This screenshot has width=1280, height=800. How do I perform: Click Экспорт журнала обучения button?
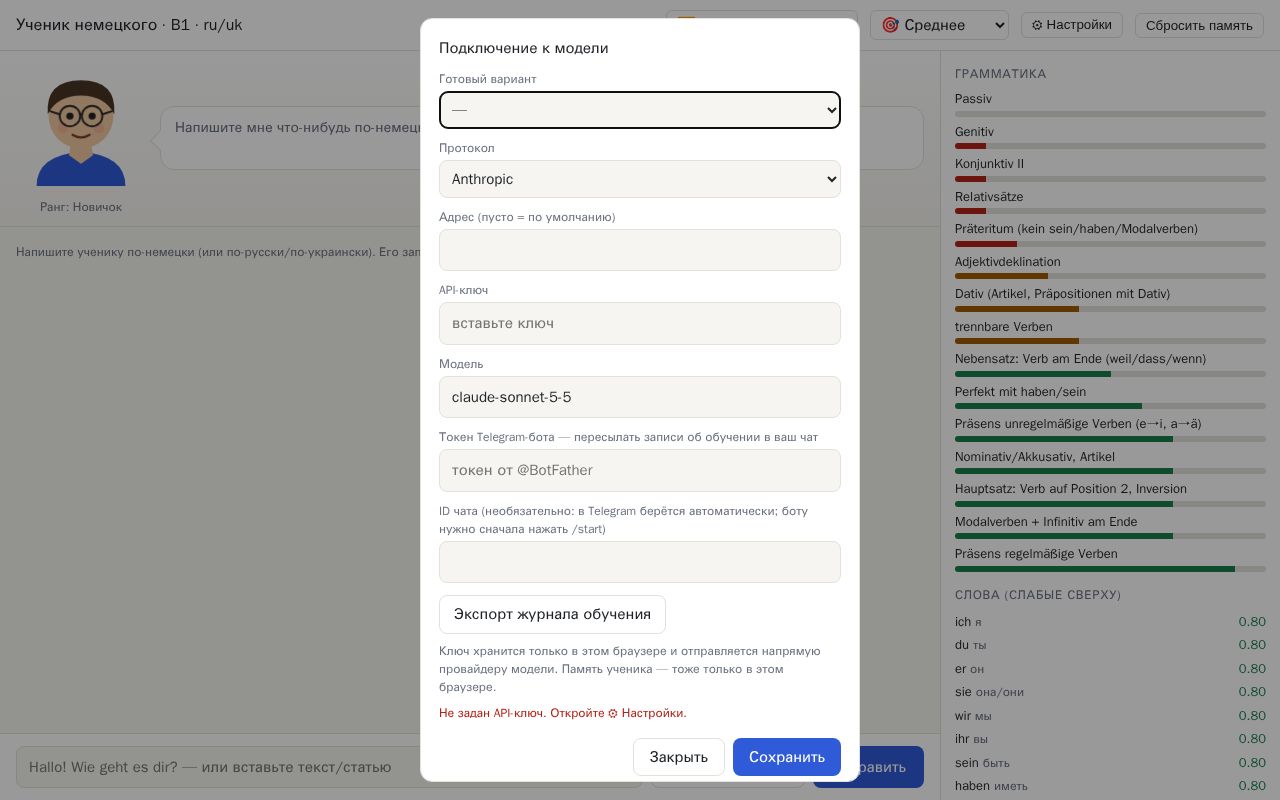click(x=552, y=614)
